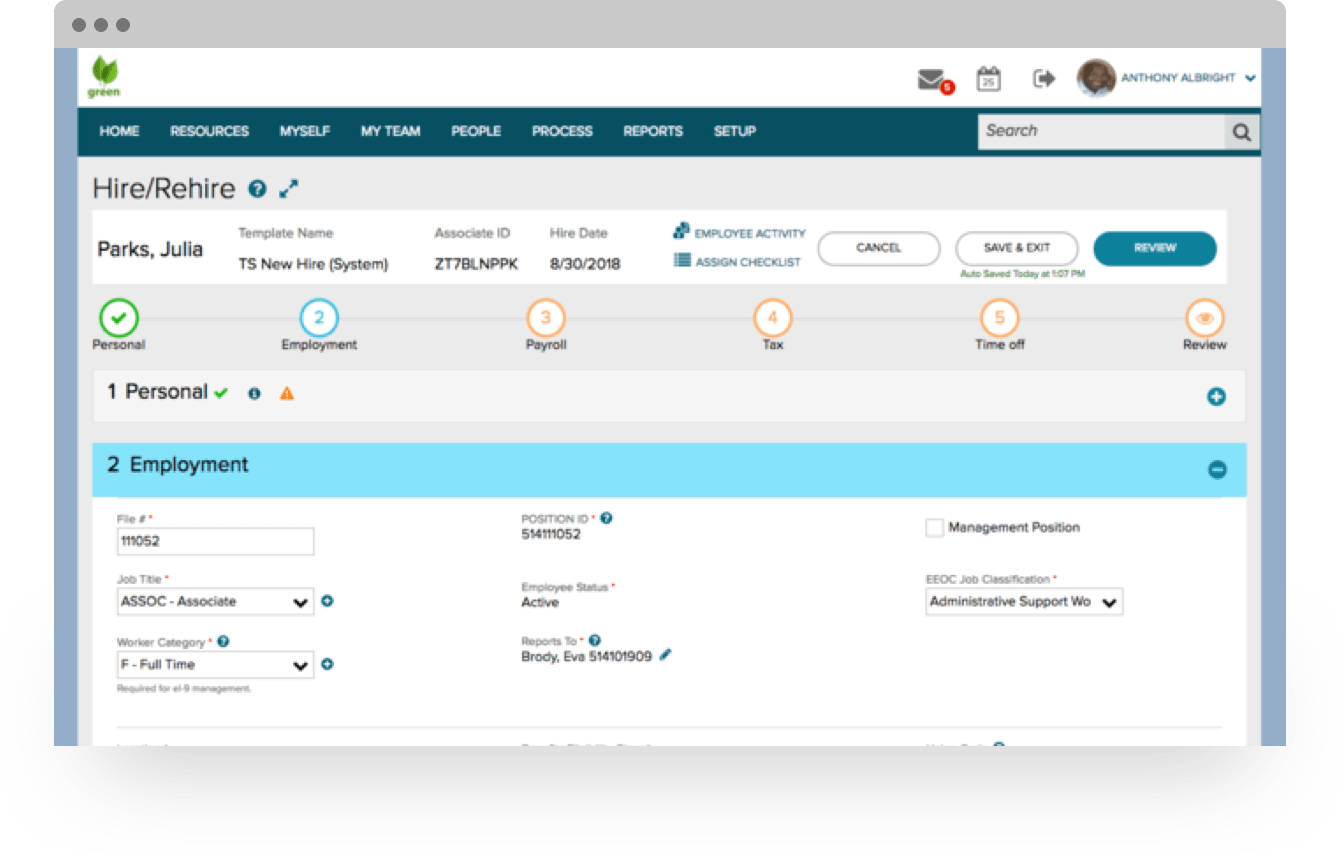Click the File # input field
Screen dimensions: 1344x856
click(214, 541)
